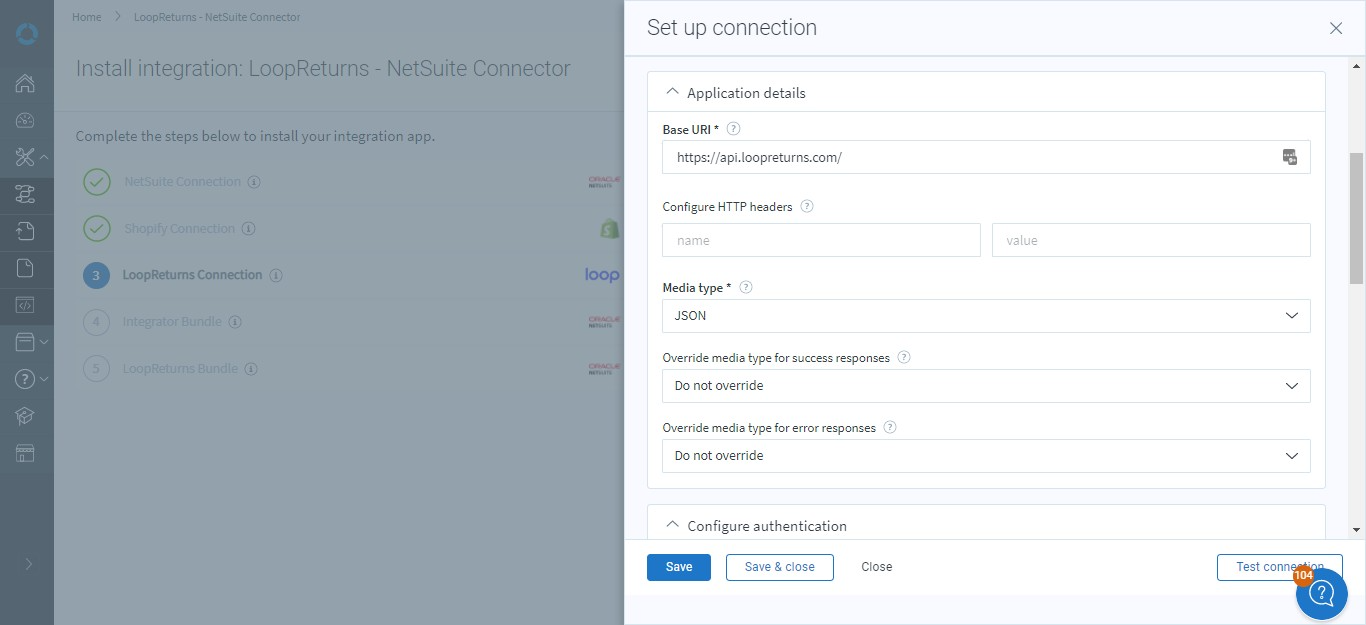Select the LoopReturns Bundle step label

coord(180,369)
